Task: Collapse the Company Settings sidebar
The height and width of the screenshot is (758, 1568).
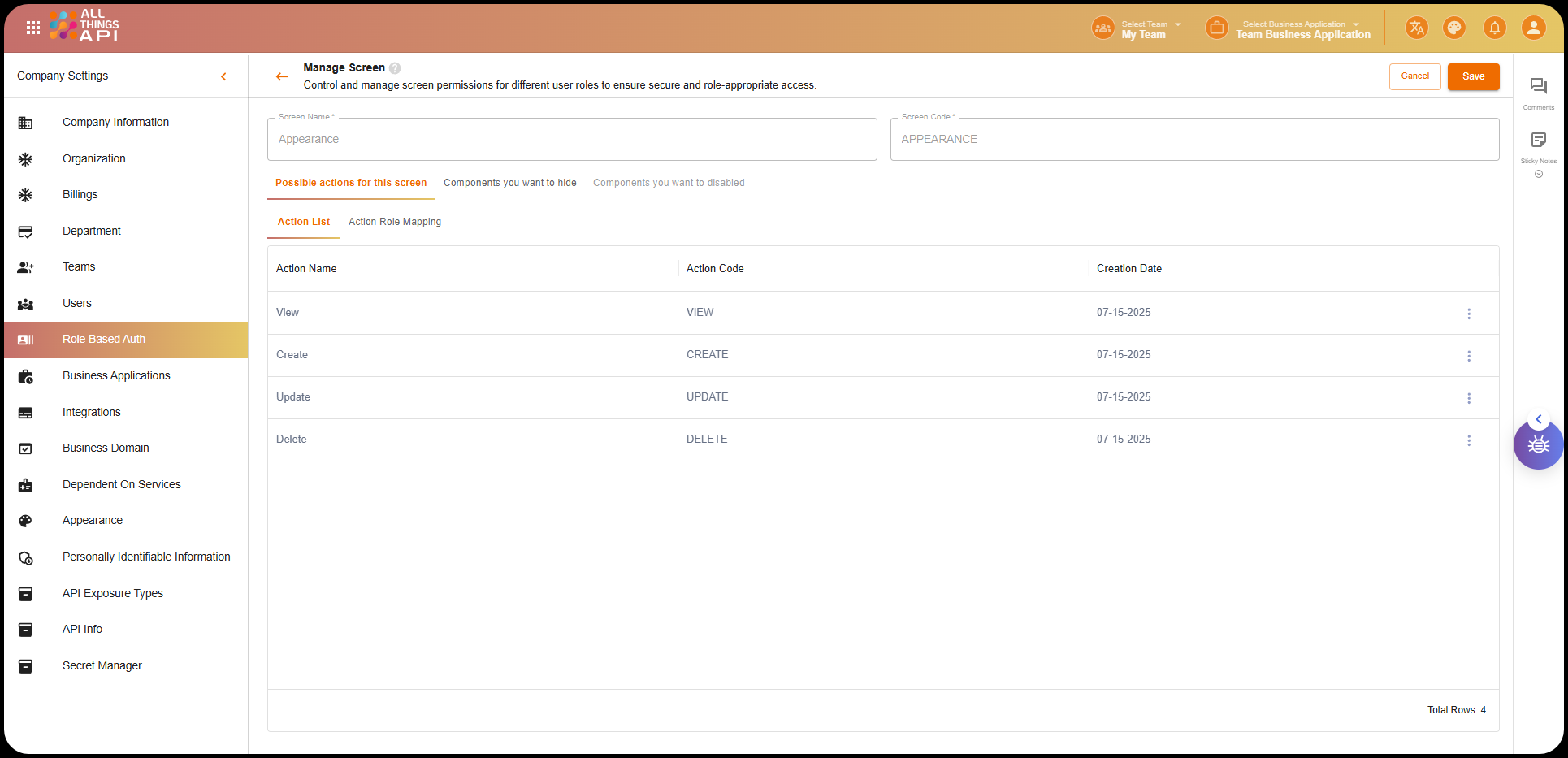Action: click(x=223, y=76)
